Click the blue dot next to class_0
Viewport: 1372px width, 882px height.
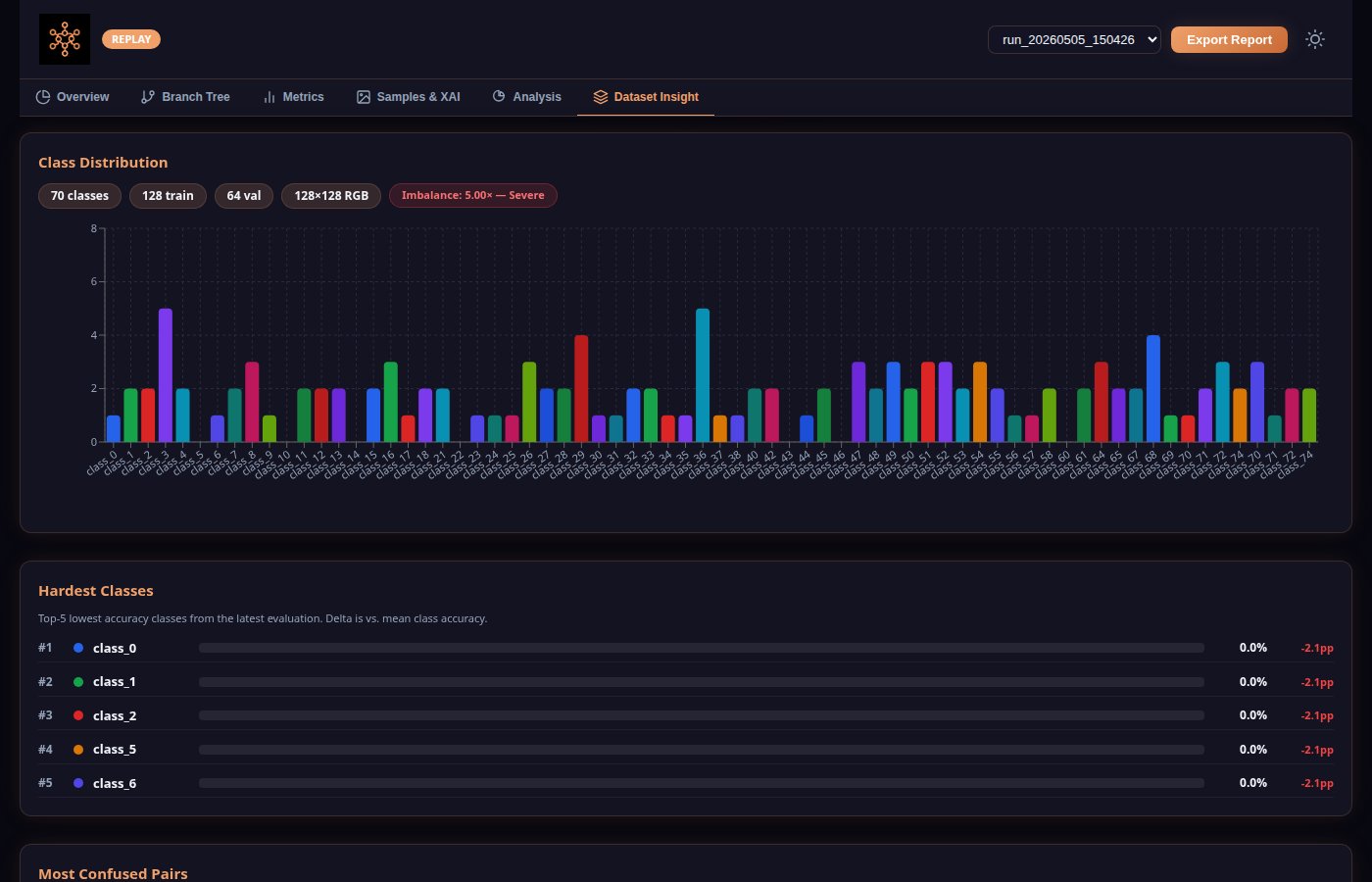tap(78, 648)
